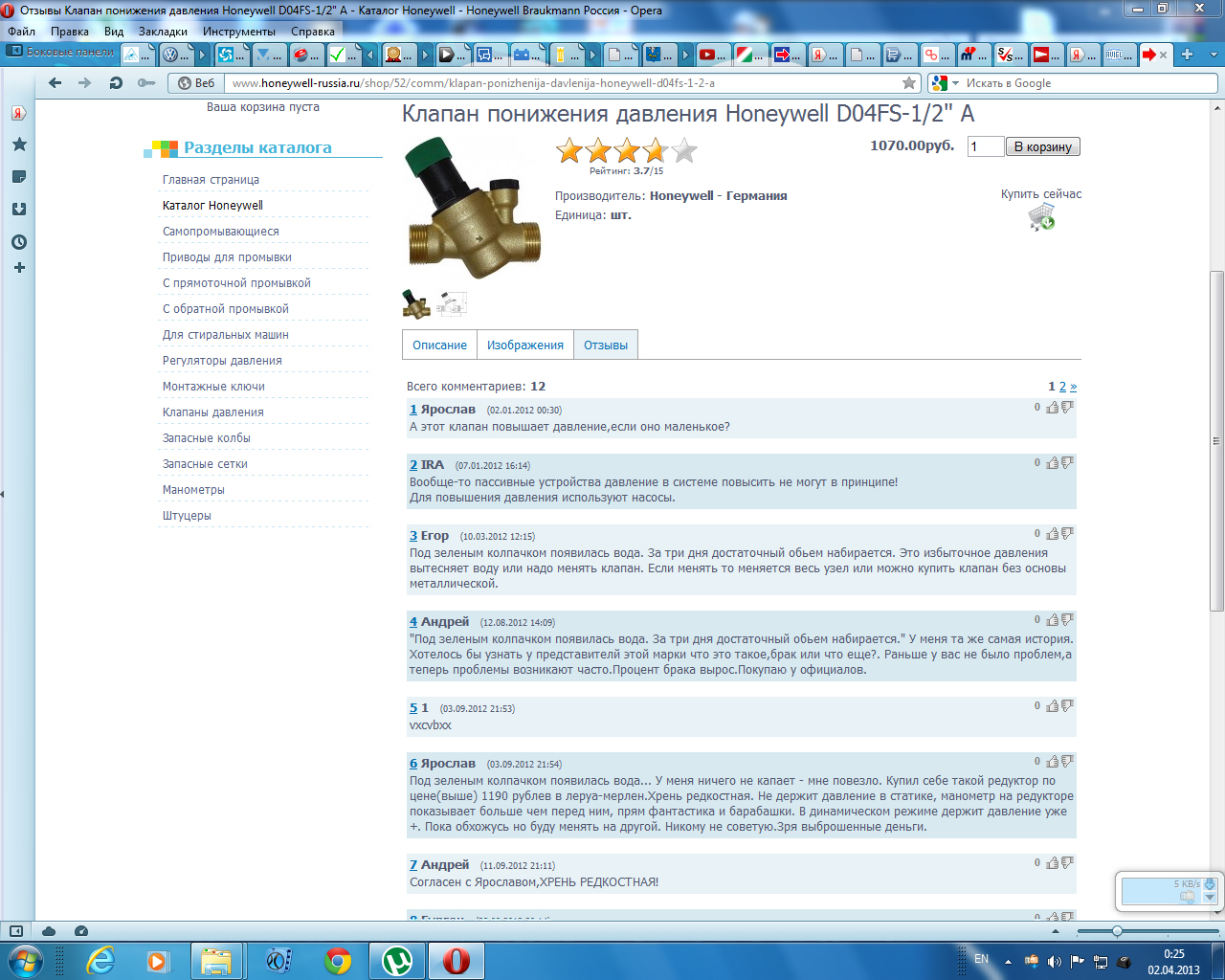
Task: Open the Opera Link cloud icon in the status bar
Action: pyautogui.click(x=49, y=931)
